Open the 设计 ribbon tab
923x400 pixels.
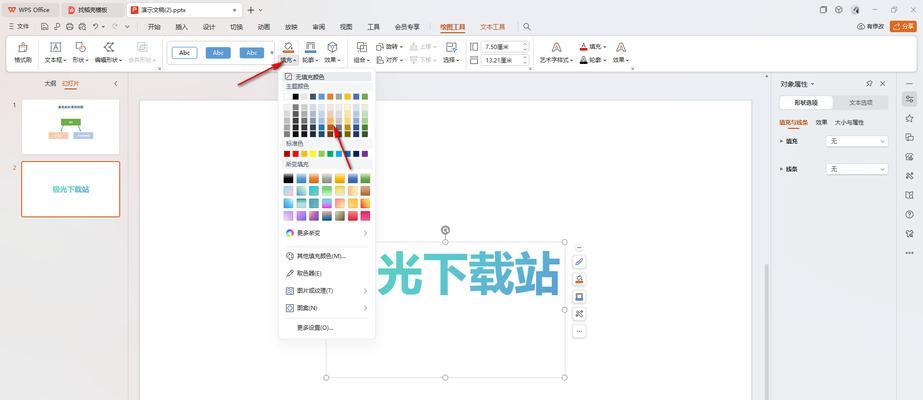tap(209, 26)
